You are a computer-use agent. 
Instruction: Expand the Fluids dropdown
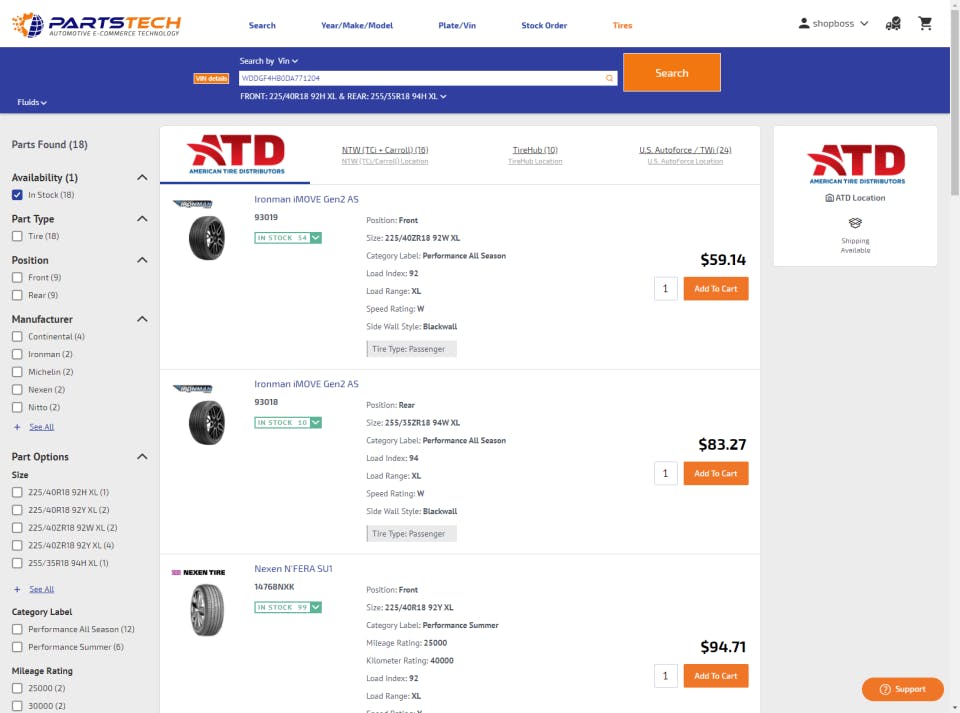[x=32, y=102]
